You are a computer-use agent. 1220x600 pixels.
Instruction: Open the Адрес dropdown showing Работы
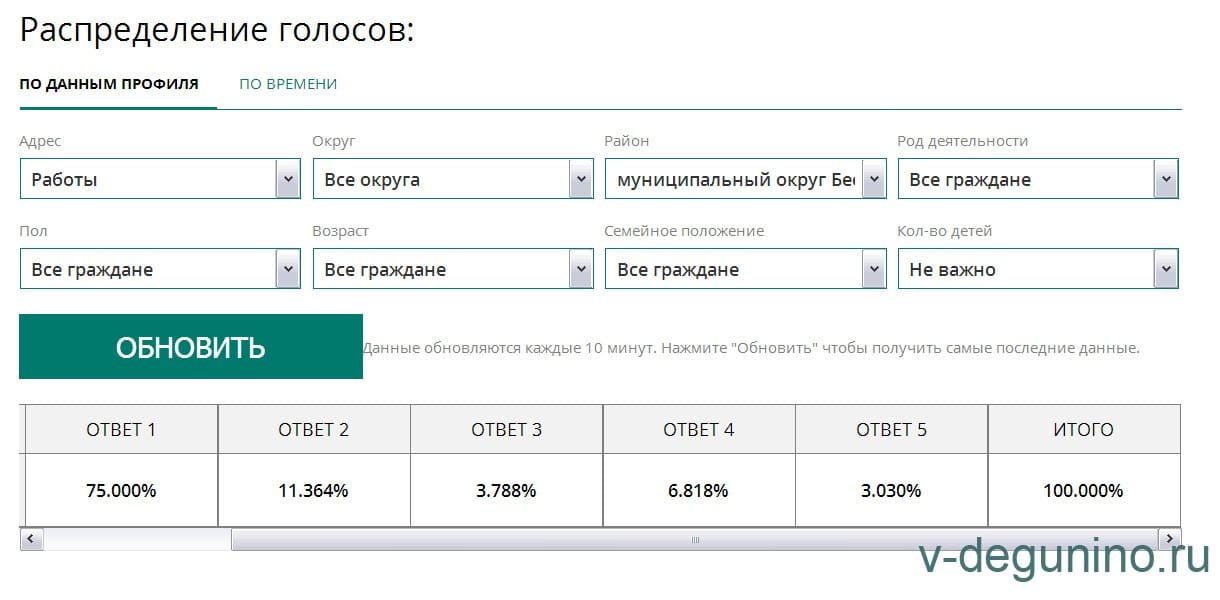click(x=160, y=180)
